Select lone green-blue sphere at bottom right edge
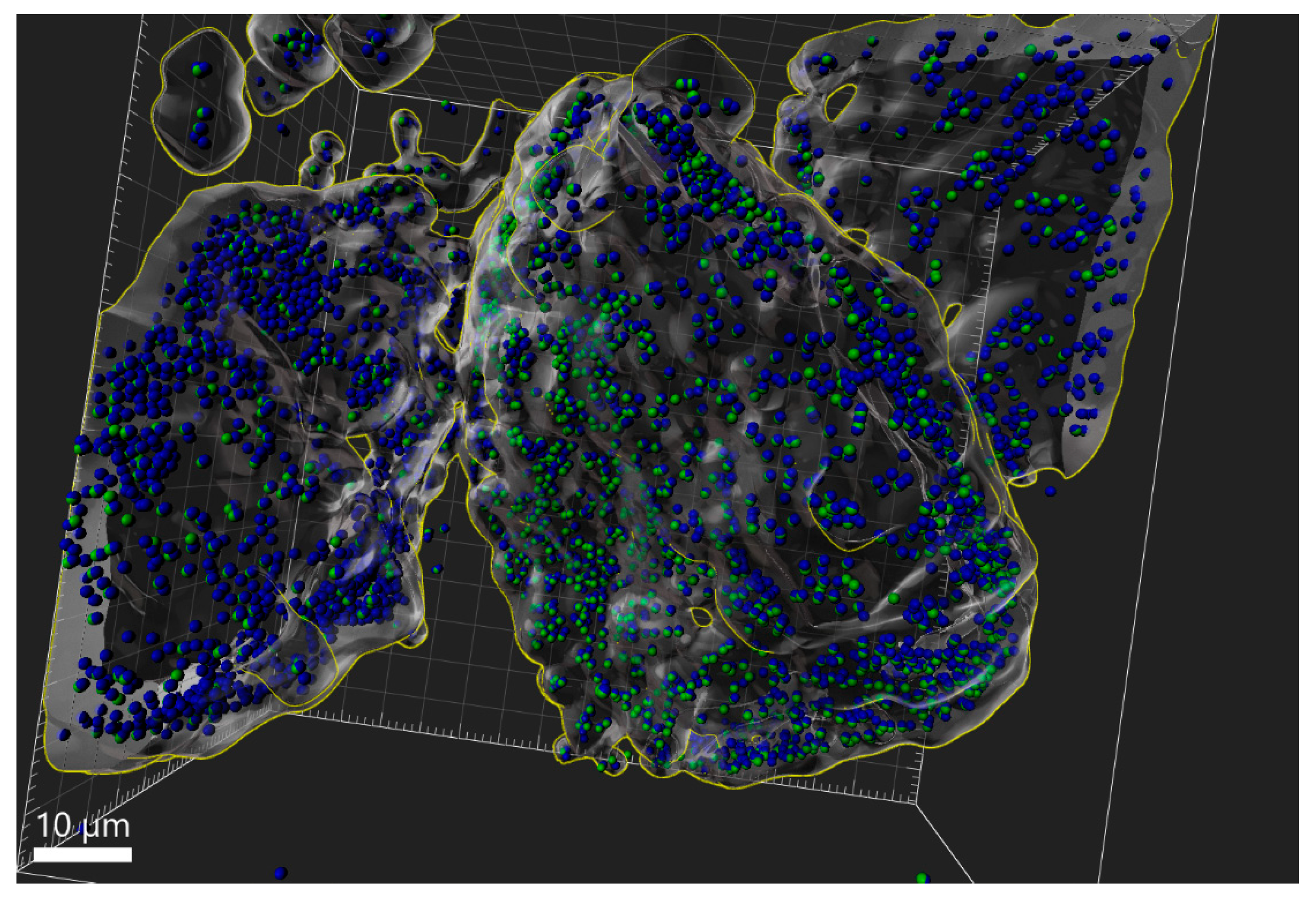The height and width of the screenshot is (900, 1316). (x=923, y=878)
